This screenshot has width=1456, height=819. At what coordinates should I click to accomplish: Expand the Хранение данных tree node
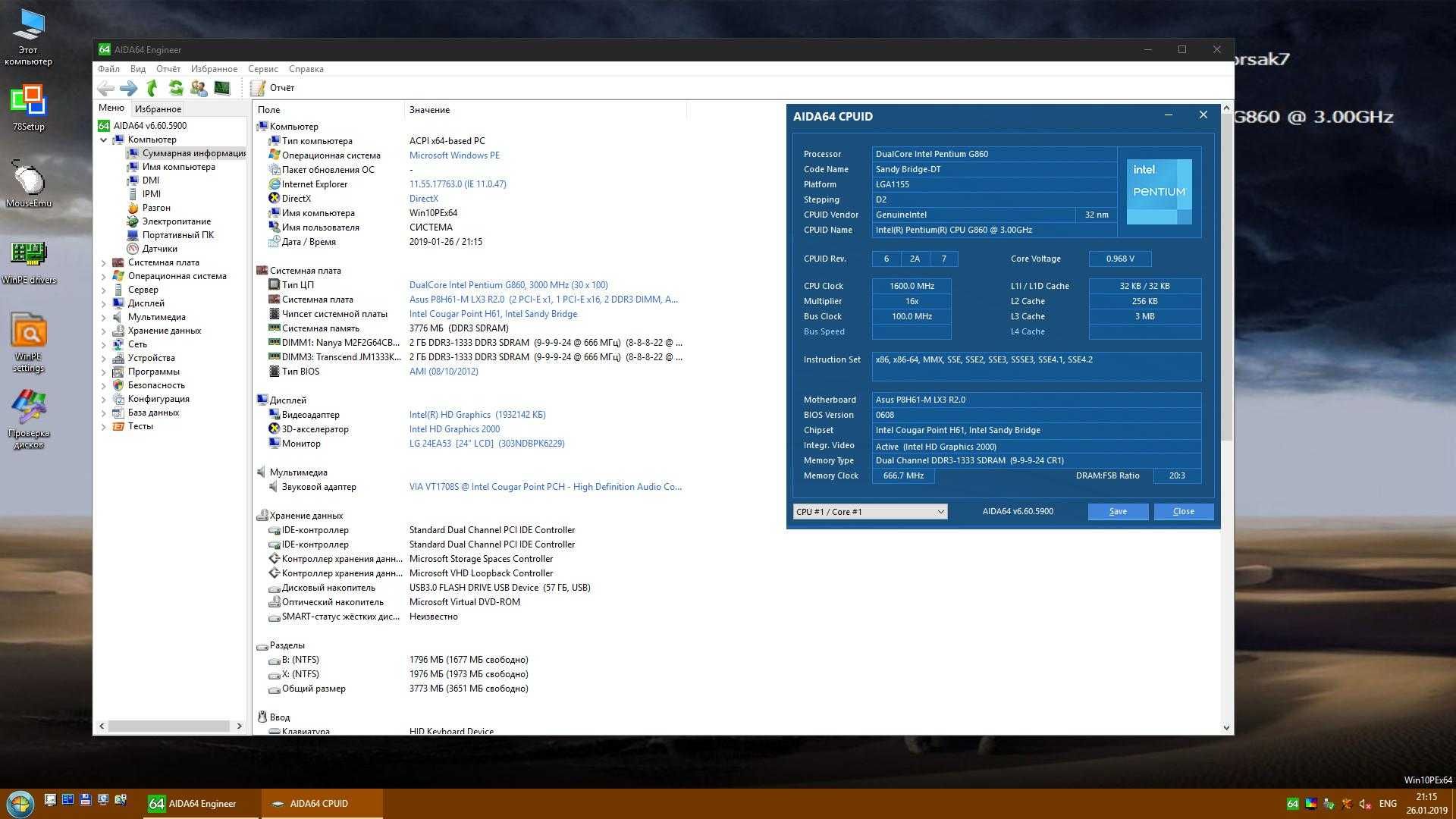(104, 331)
